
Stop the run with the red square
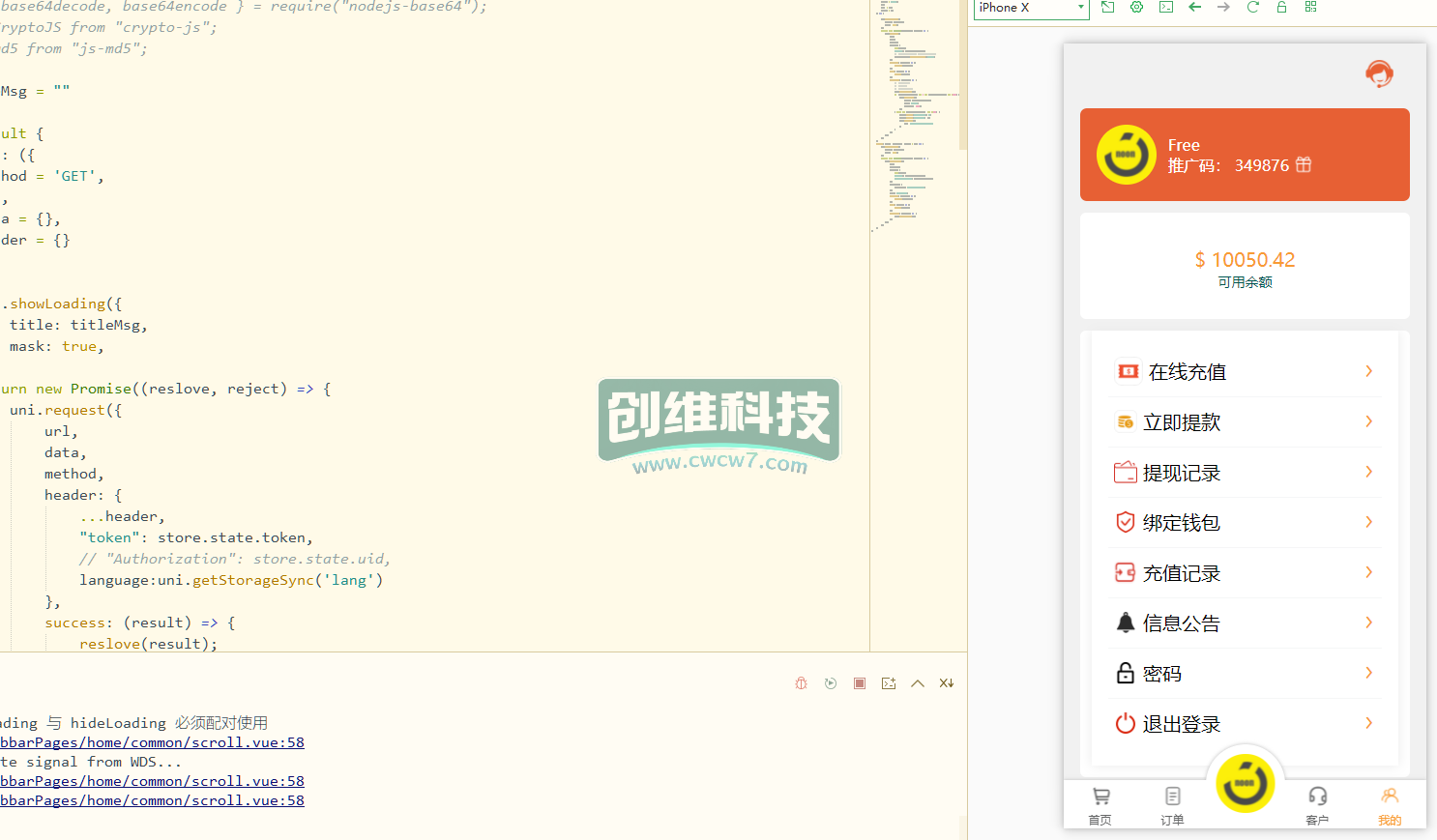[x=860, y=683]
